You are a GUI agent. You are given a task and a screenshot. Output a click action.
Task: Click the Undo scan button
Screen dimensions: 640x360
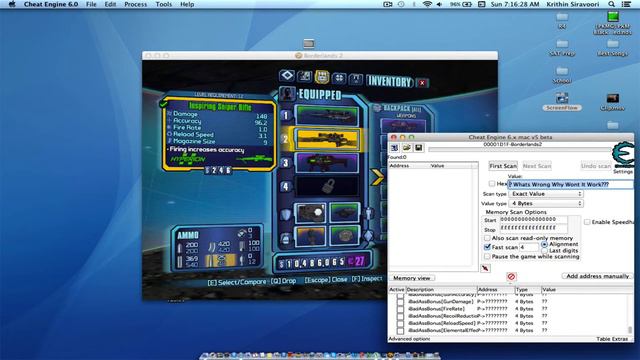(x=596, y=166)
